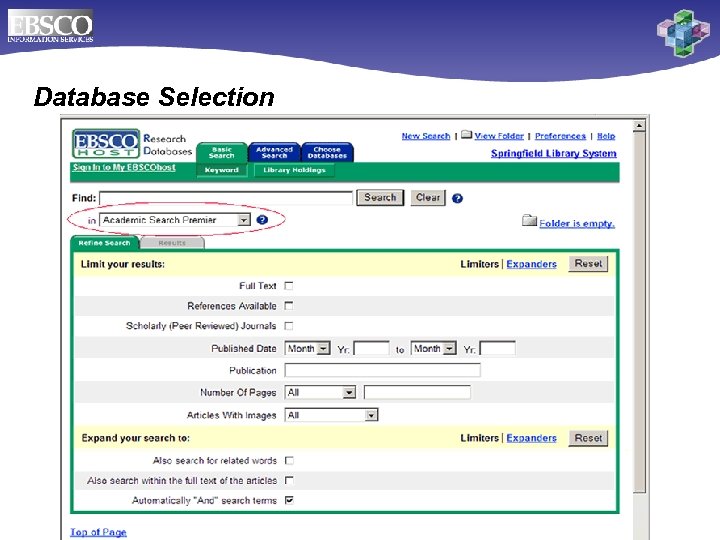Viewport: 720px width, 540px height.
Task: Open the second Month dropdown after 'to'
Action: 433,349
